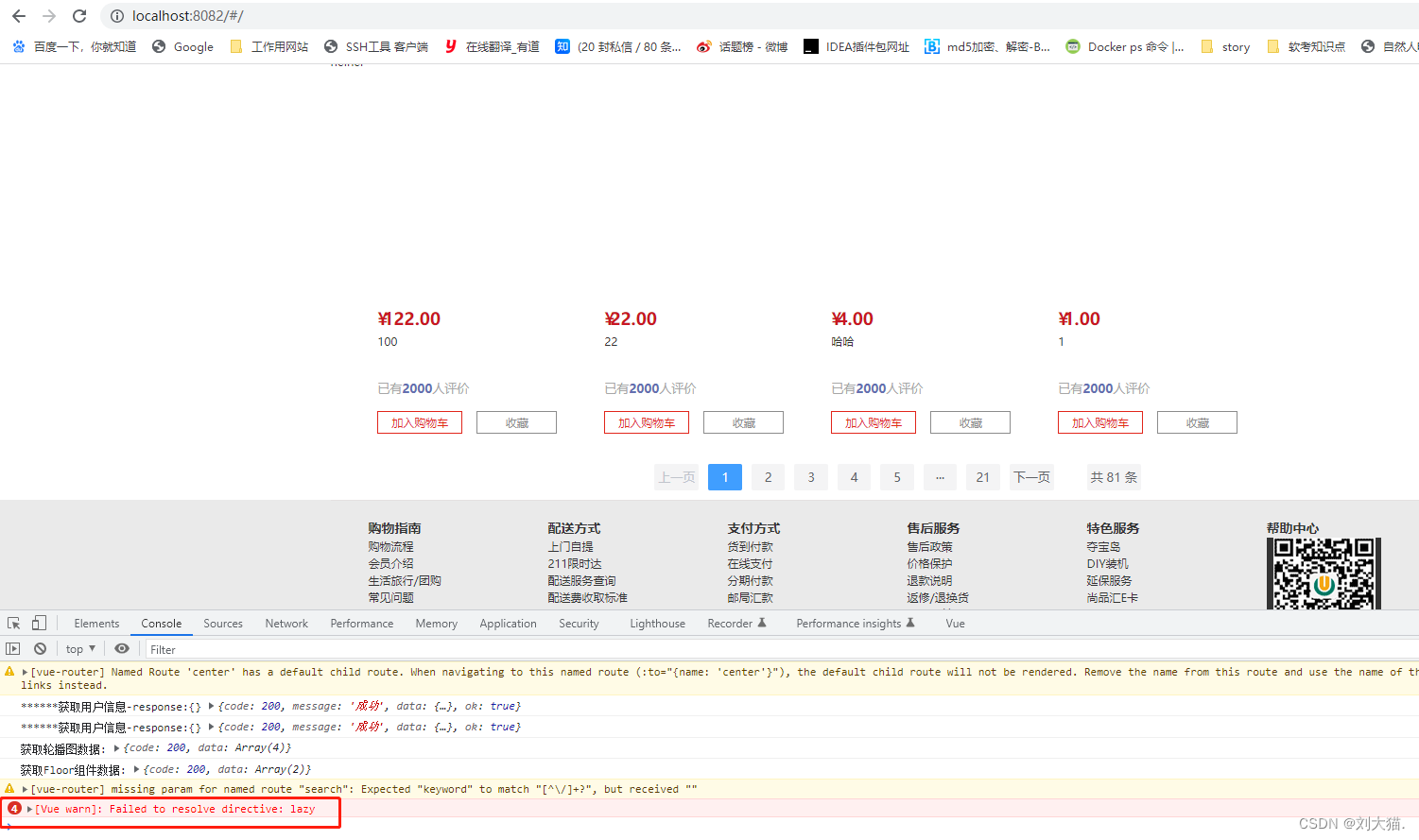This screenshot has width=1419, height=840.
Task: Clear the console with the ban icon
Action: click(40, 649)
